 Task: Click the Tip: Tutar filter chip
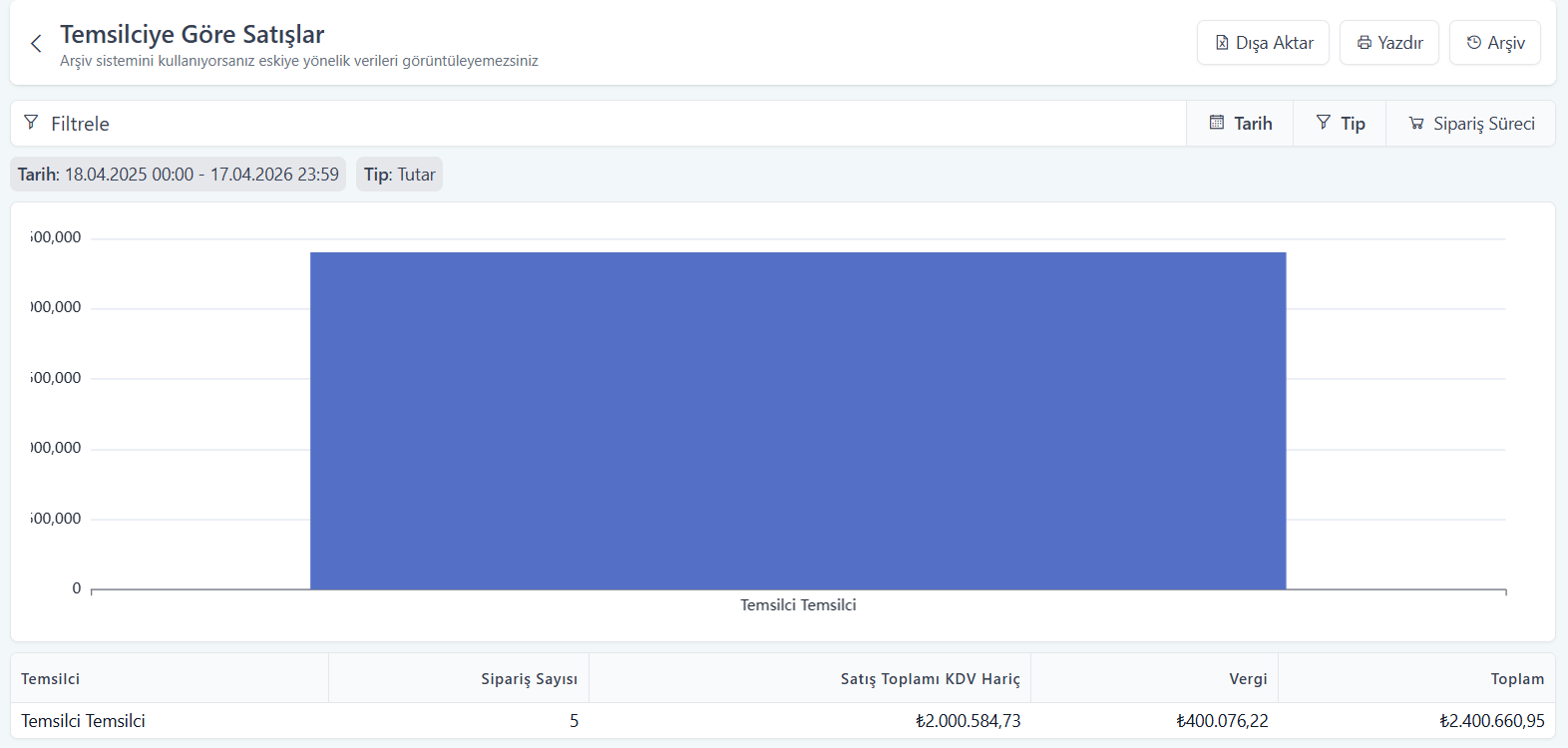pyautogui.click(x=399, y=175)
